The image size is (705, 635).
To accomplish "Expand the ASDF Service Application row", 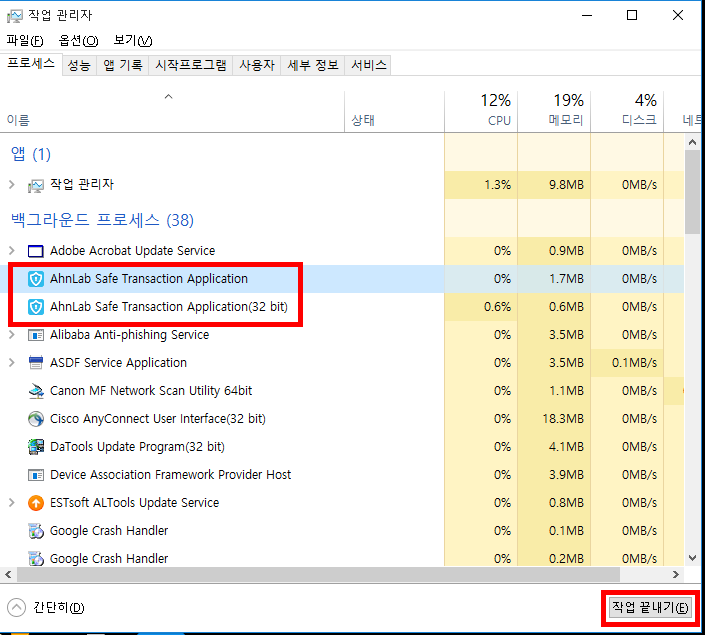I will click(12, 362).
